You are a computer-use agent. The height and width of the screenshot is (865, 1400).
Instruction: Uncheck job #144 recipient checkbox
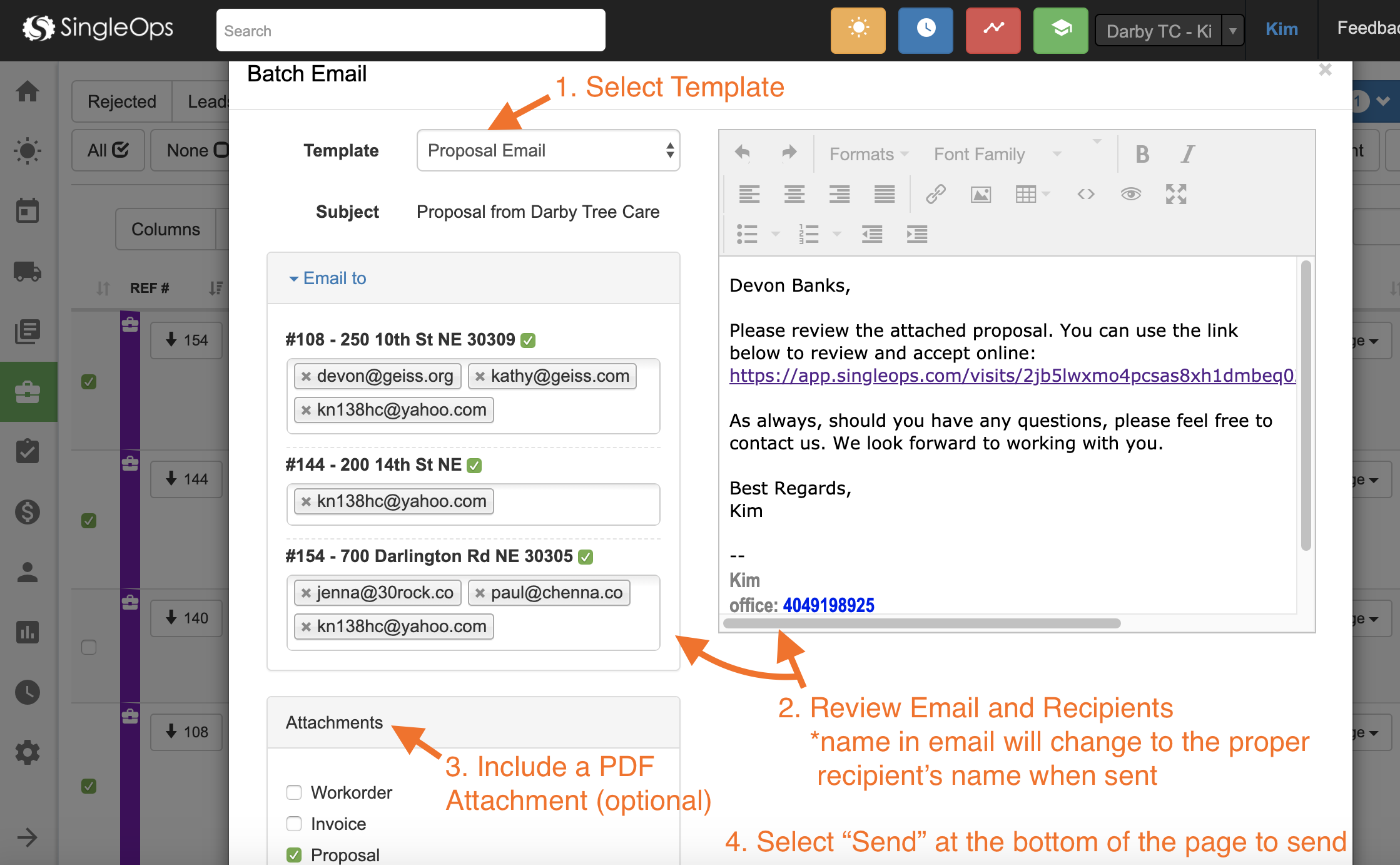click(474, 465)
